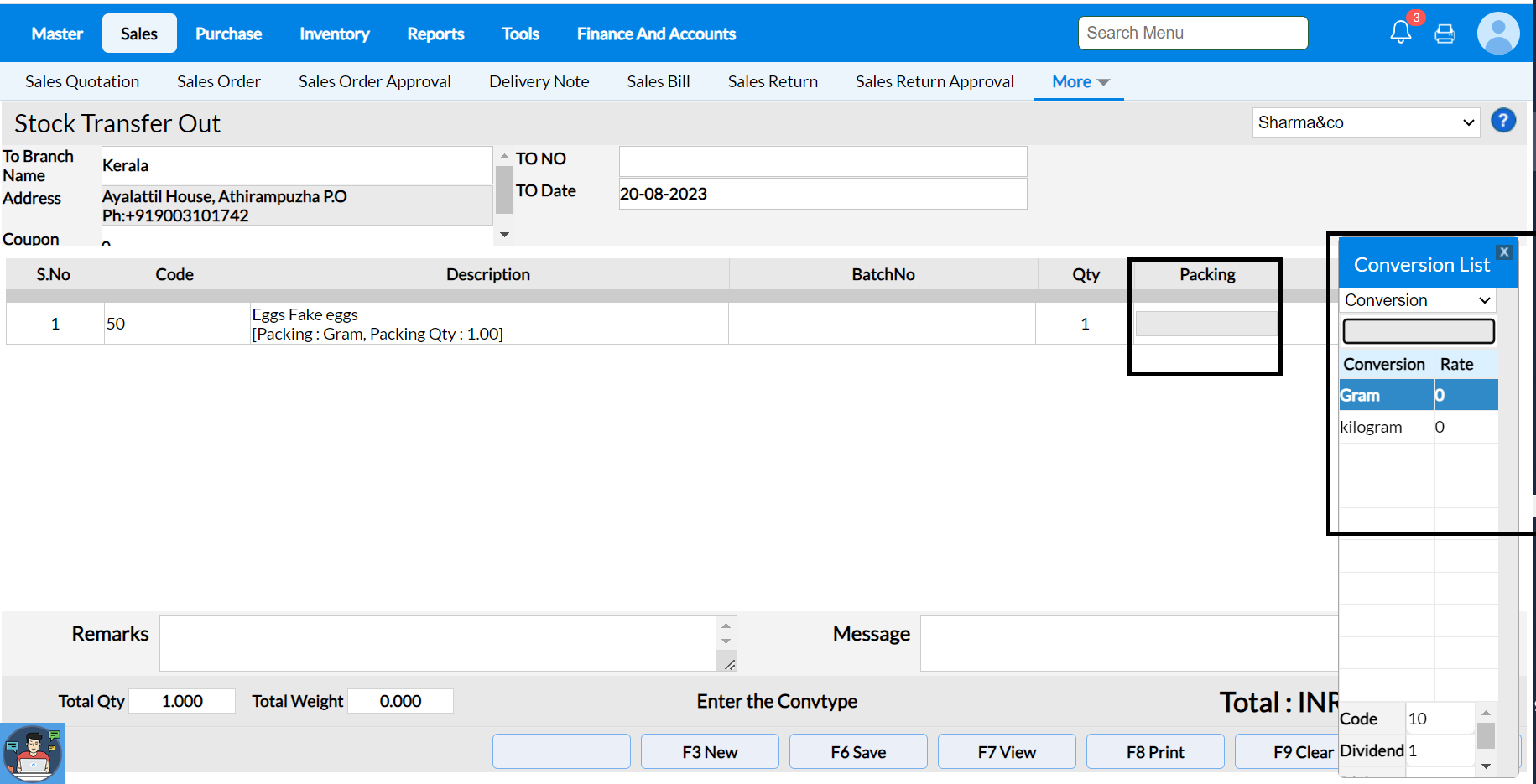This screenshot has height=784, width=1536.
Task: Click the TO Date field
Action: pyautogui.click(x=822, y=194)
